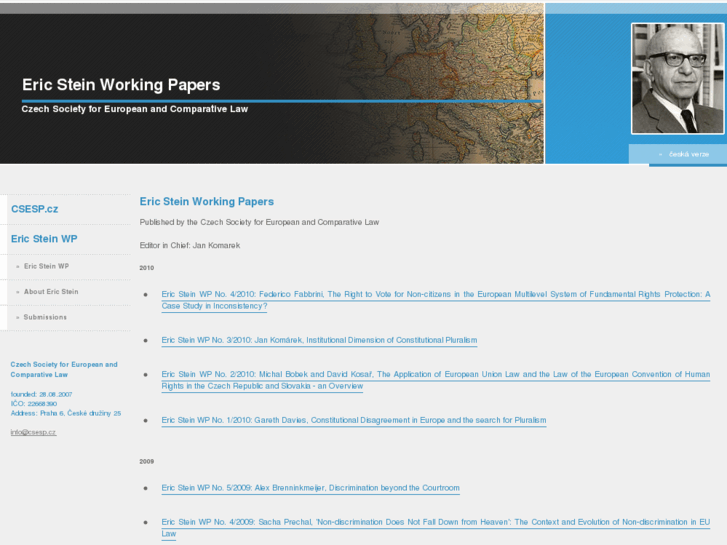Image resolution: width=727 pixels, height=545 pixels.
Task: Click the Eric Stein Working Papers content heading
Action: [207, 202]
